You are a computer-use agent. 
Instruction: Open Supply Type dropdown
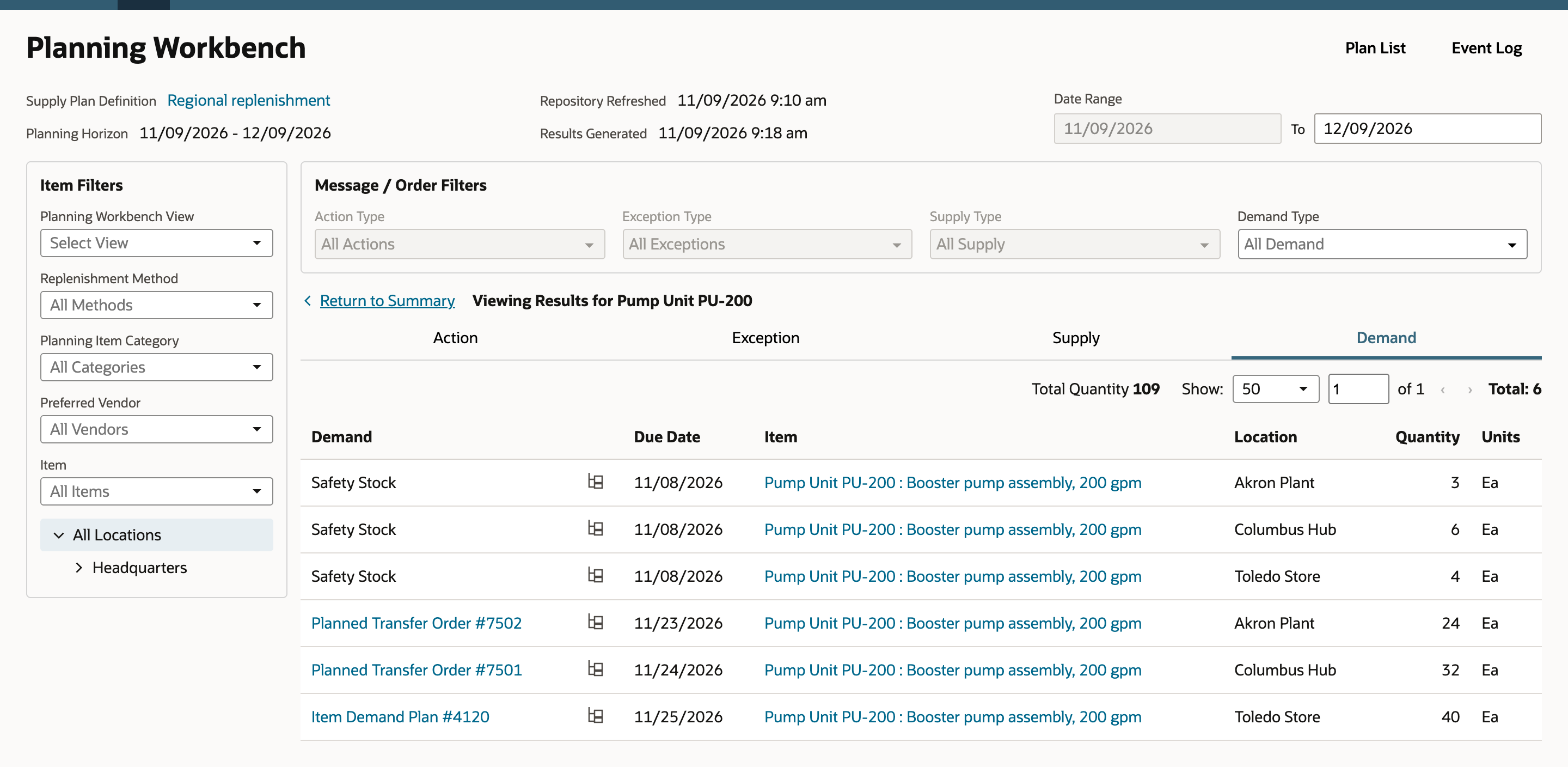pos(1075,244)
